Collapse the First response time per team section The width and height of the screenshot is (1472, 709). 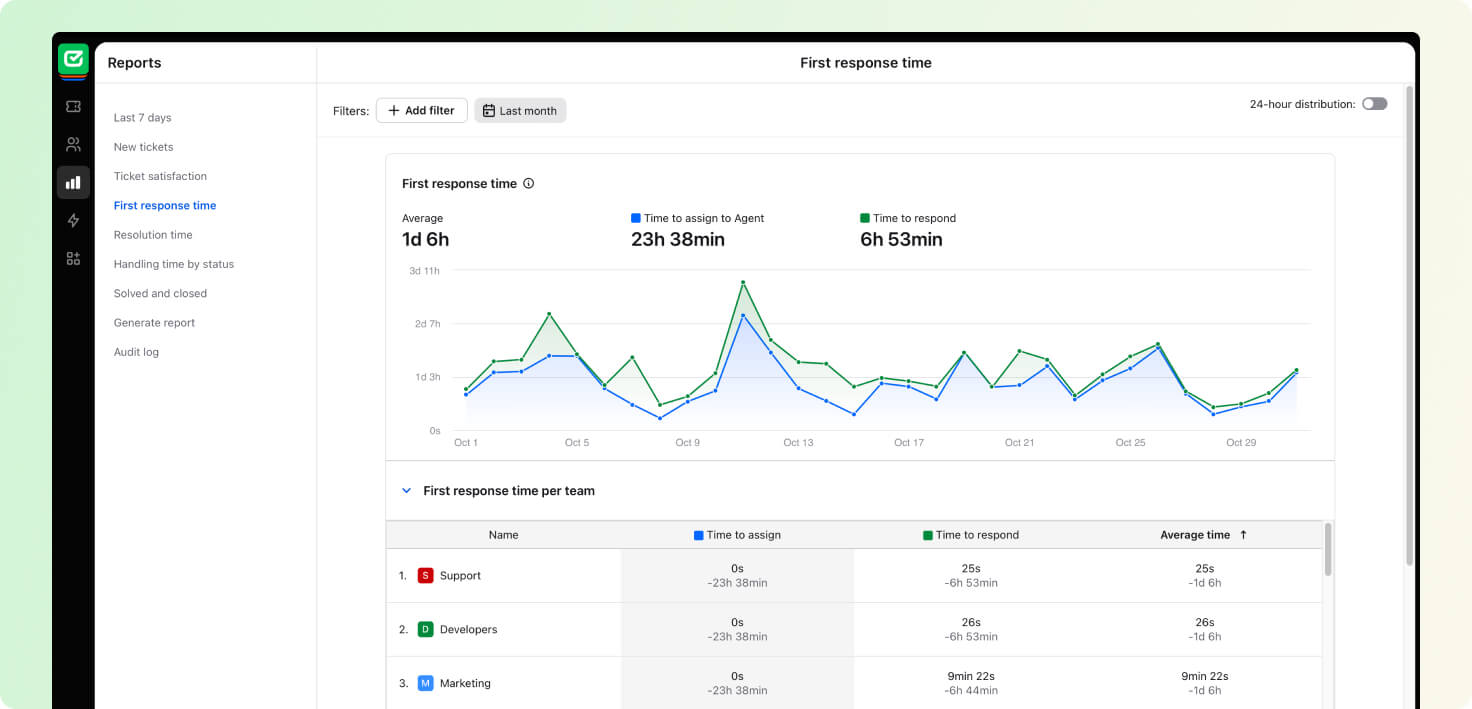406,491
